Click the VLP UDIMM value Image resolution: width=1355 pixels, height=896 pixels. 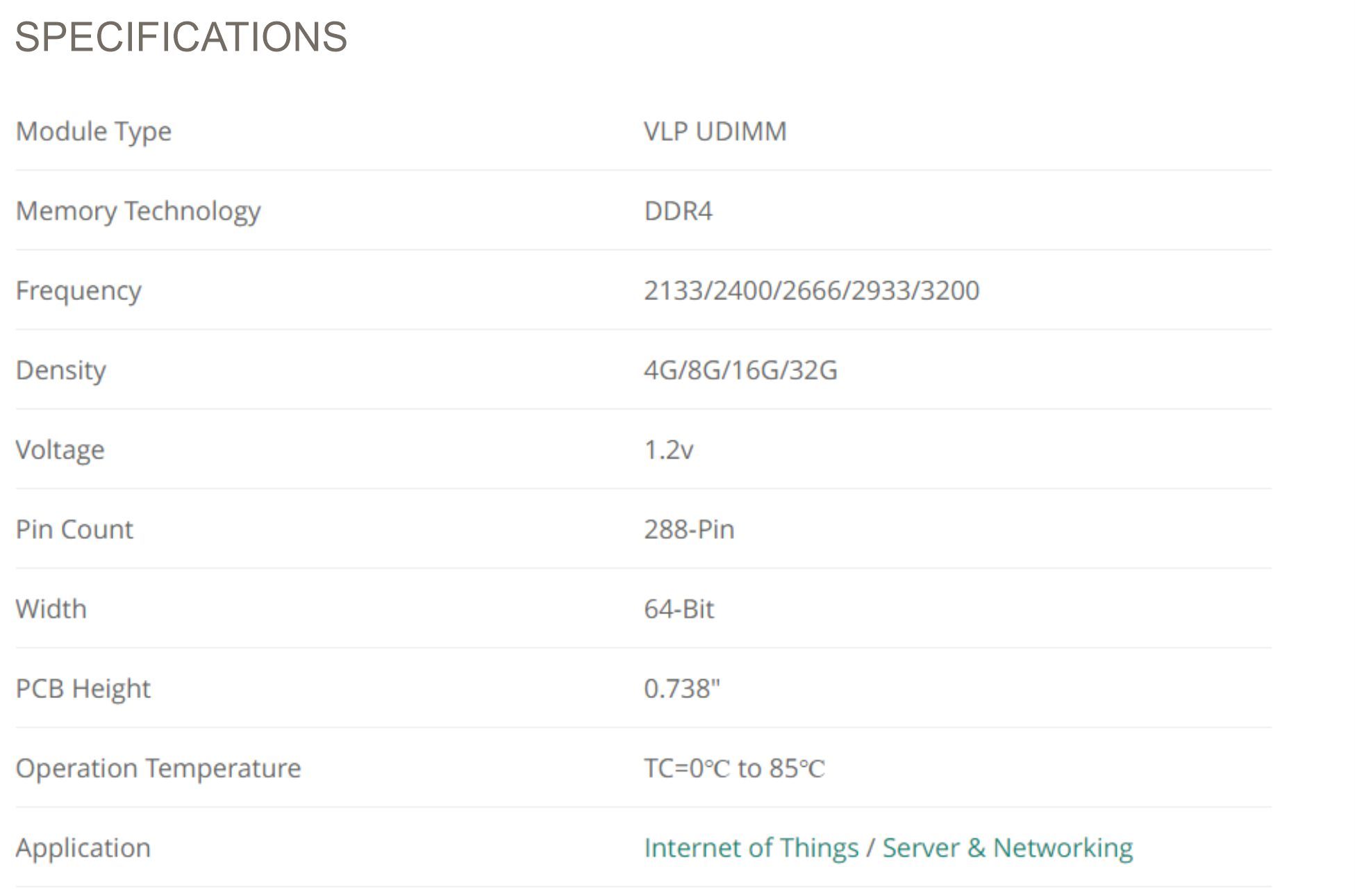715,131
